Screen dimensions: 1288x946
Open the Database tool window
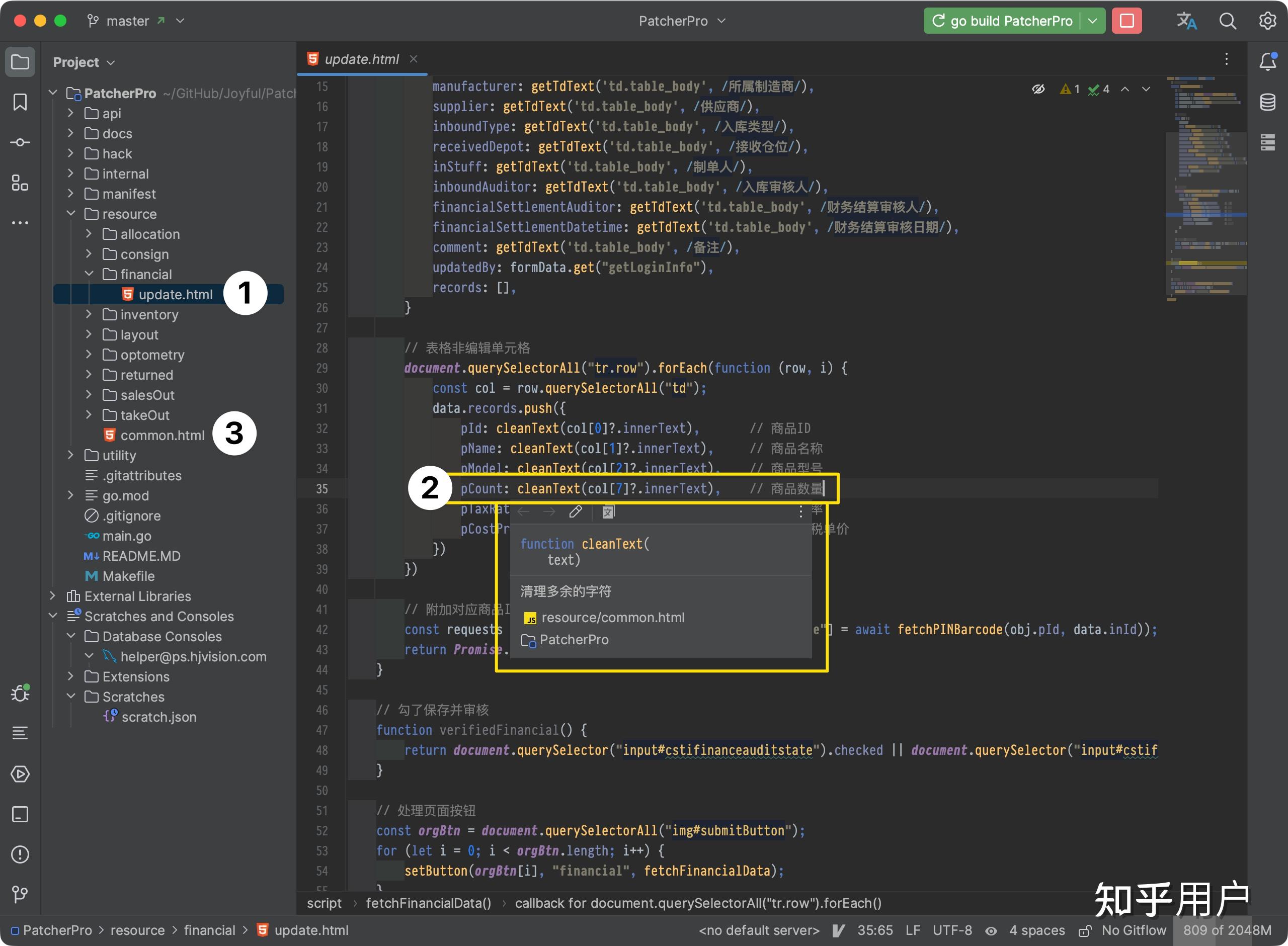1267,102
